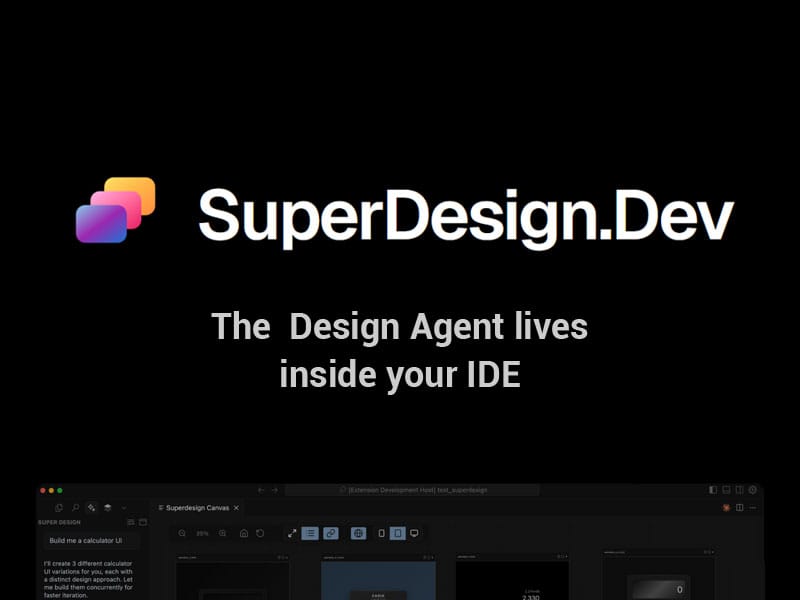Select the blue calculator design frame
The width and height of the screenshot is (800, 600).
coord(378,577)
